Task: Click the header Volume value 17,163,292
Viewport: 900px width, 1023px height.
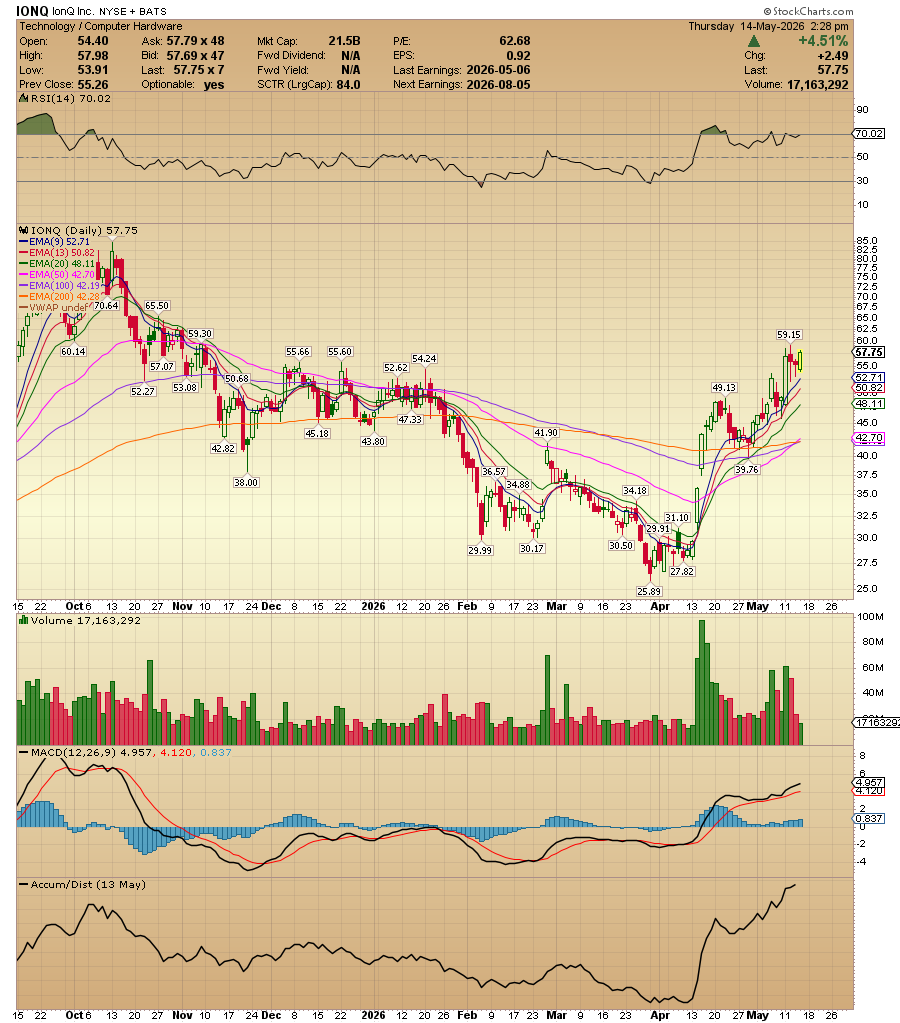Action: coord(818,85)
